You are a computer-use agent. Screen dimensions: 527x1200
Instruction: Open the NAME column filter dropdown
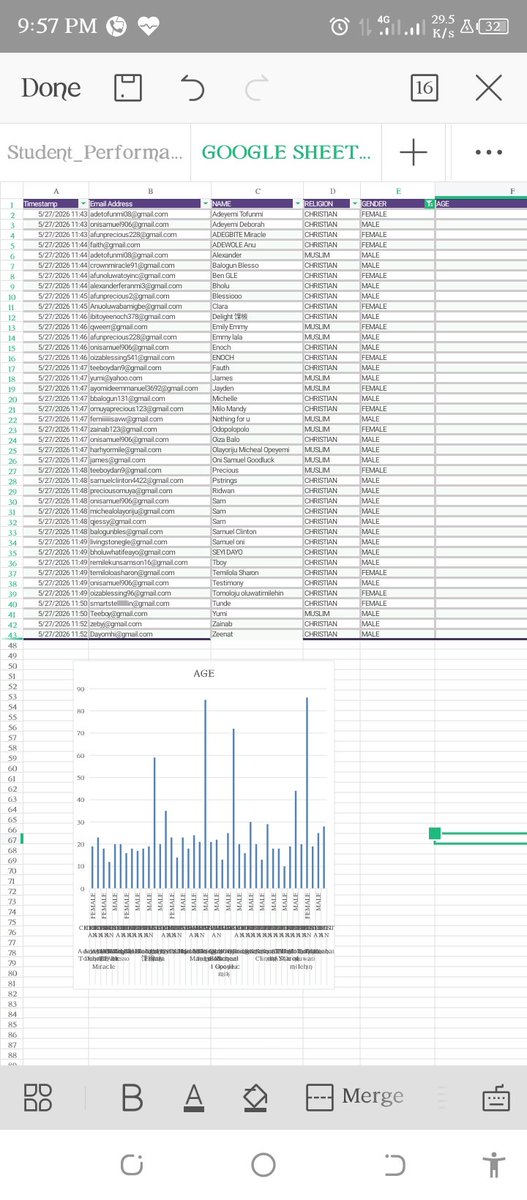click(x=298, y=204)
